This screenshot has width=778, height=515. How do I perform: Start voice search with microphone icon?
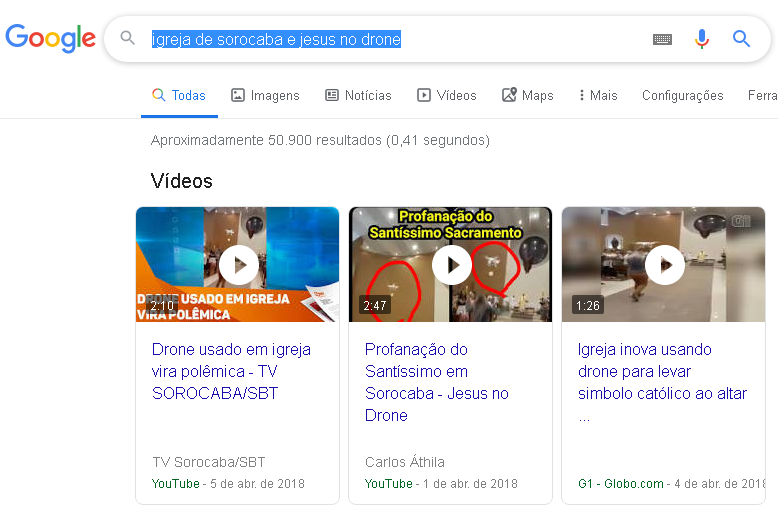pyautogui.click(x=702, y=39)
